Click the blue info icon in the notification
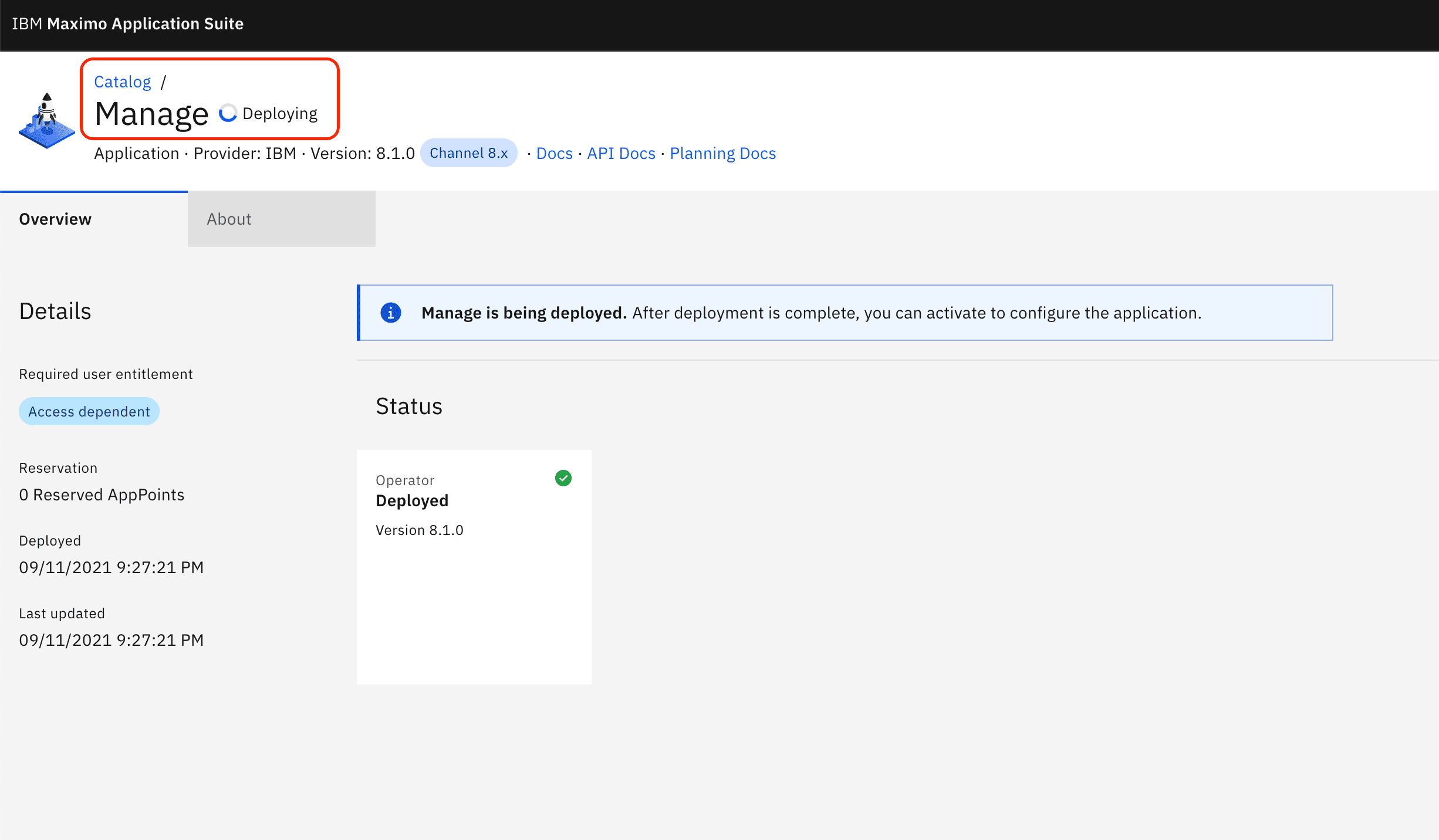This screenshot has width=1439, height=840. point(391,313)
